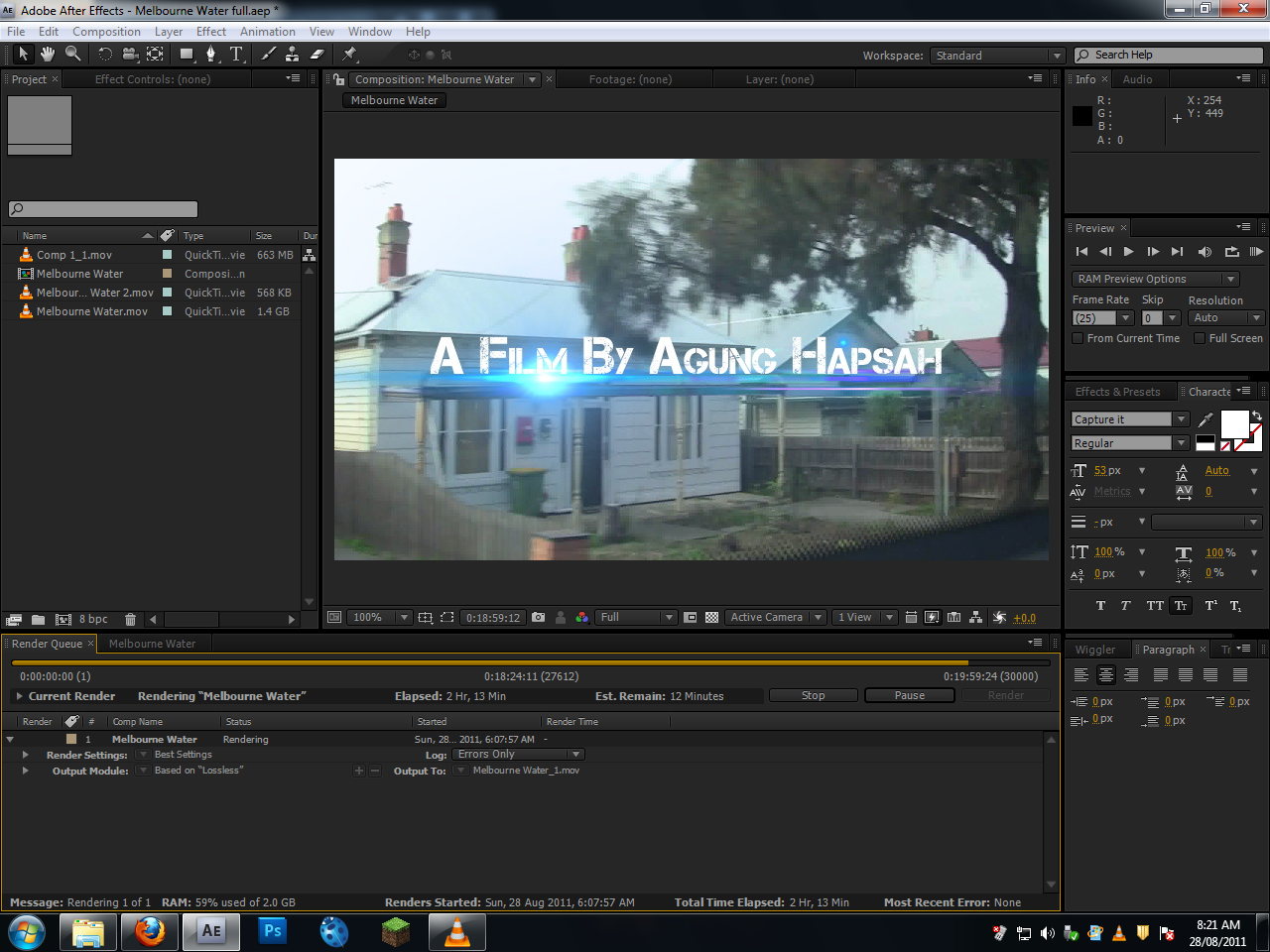The height and width of the screenshot is (952, 1270).
Task: Expand the Render Settings row
Action: point(26,755)
